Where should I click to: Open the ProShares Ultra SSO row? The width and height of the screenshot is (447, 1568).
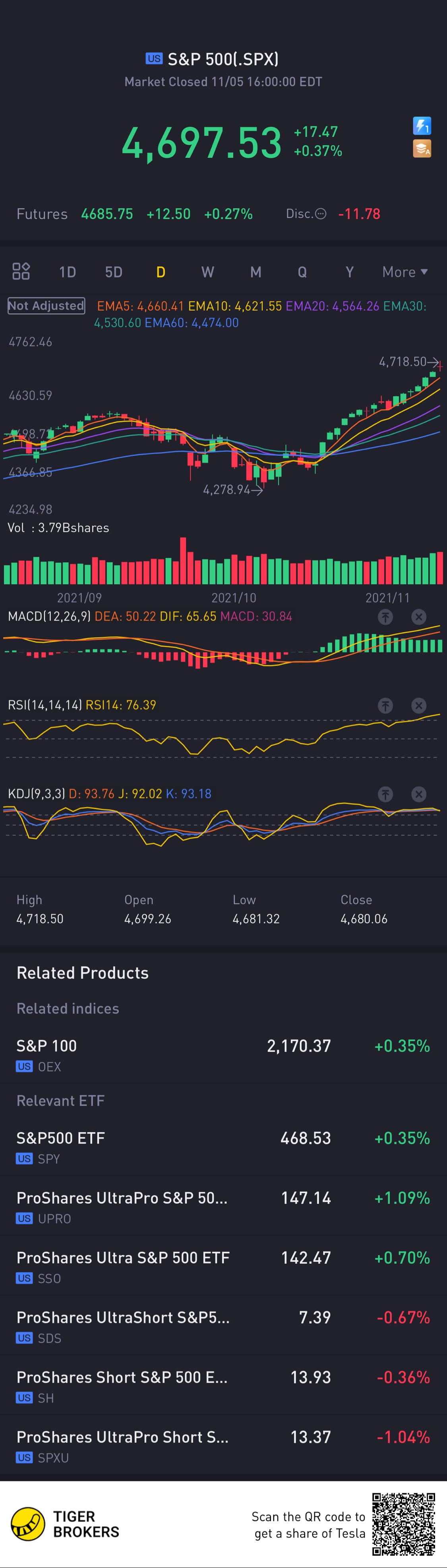pos(223,1267)
